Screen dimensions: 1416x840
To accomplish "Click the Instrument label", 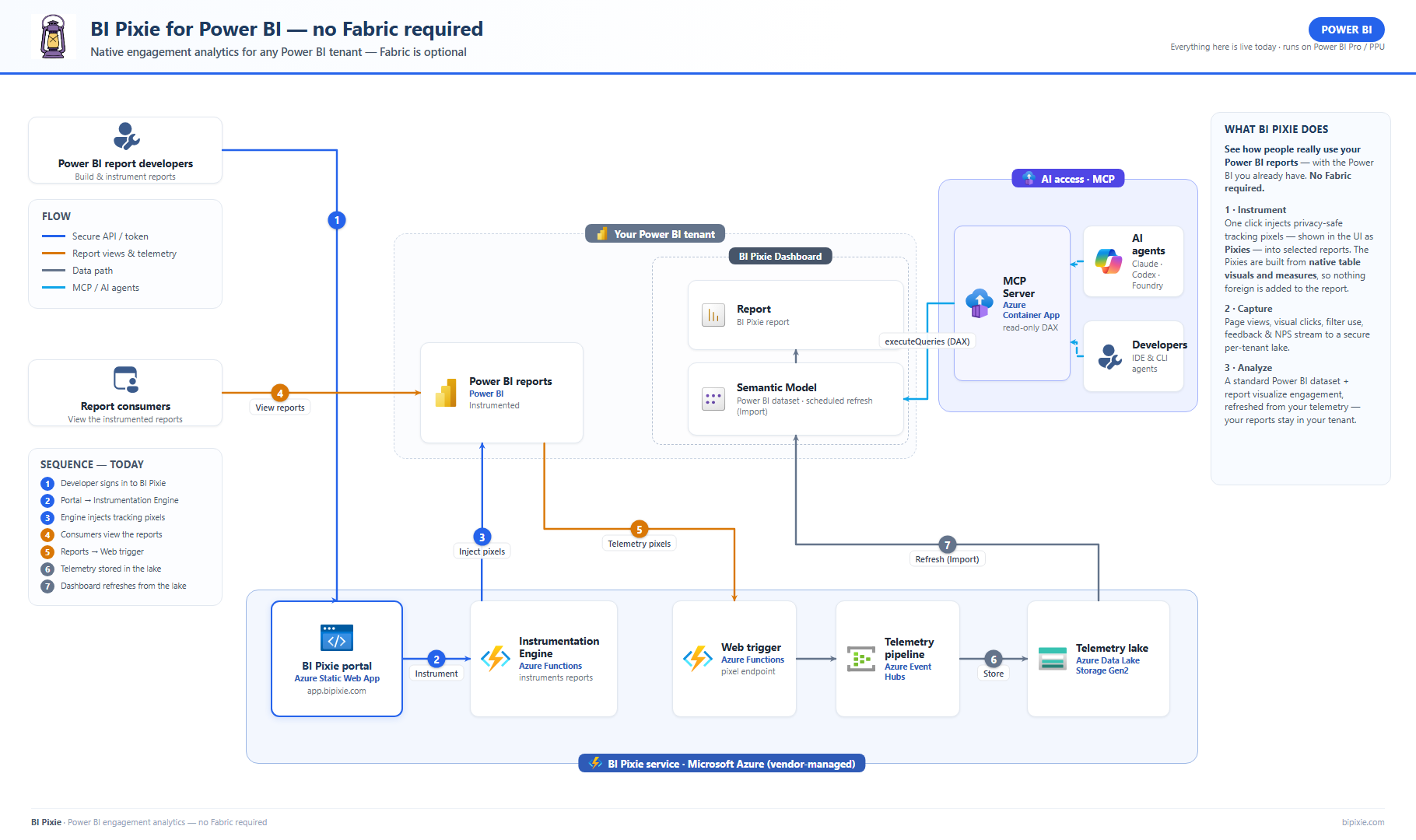I will 436,674.
